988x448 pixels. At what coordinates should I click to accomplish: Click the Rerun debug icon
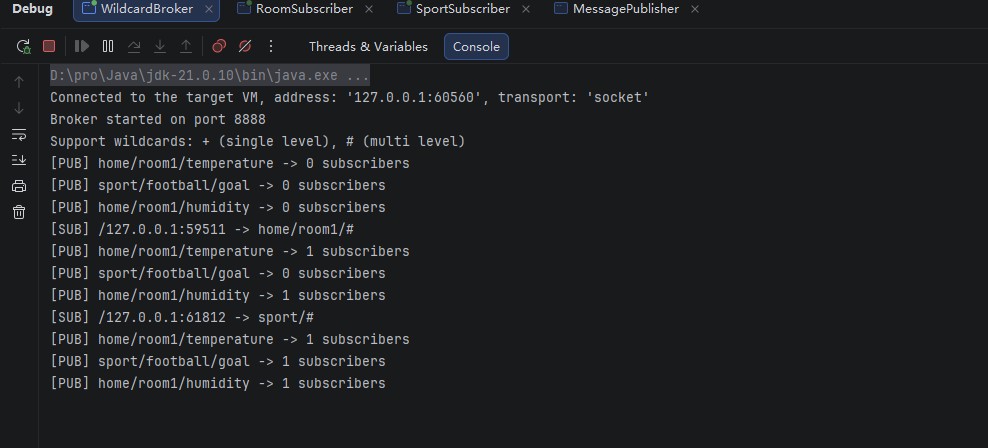[23, 46]
